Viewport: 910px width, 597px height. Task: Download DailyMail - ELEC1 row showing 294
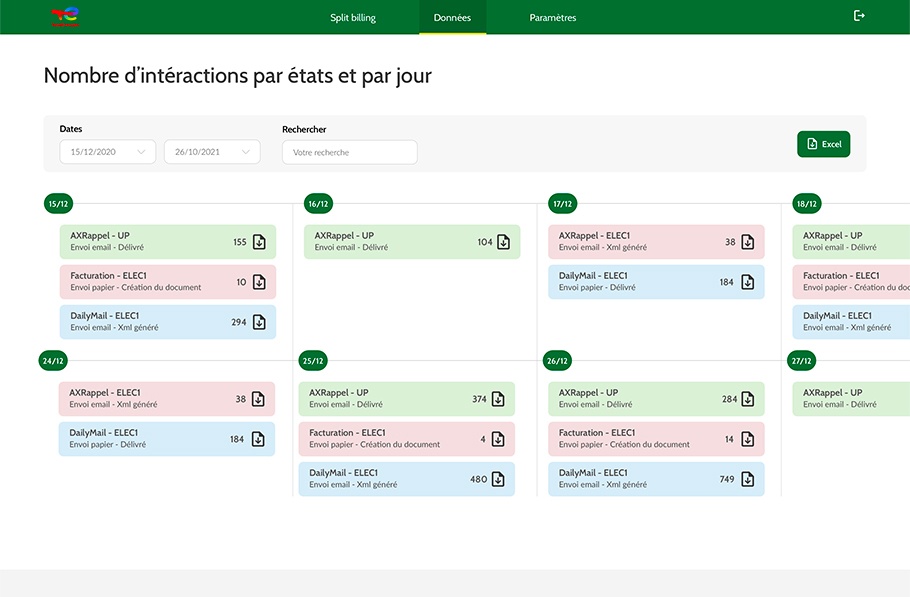click(259, 322)
